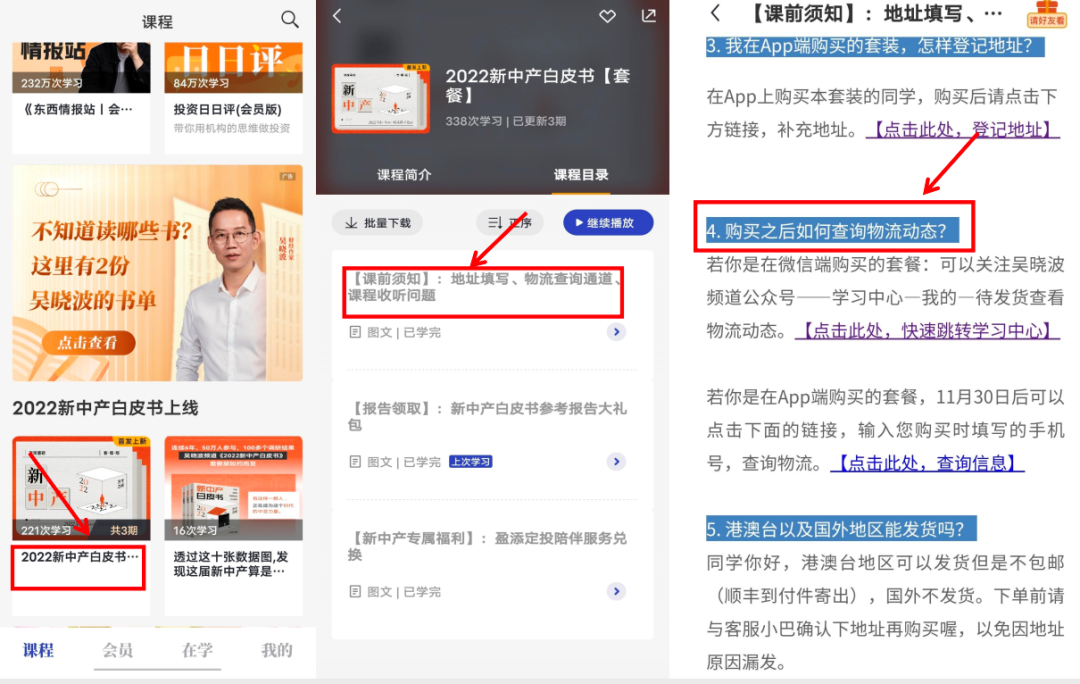Go back using arrow above 2022新中产白皮书 cover

[338, 16]
